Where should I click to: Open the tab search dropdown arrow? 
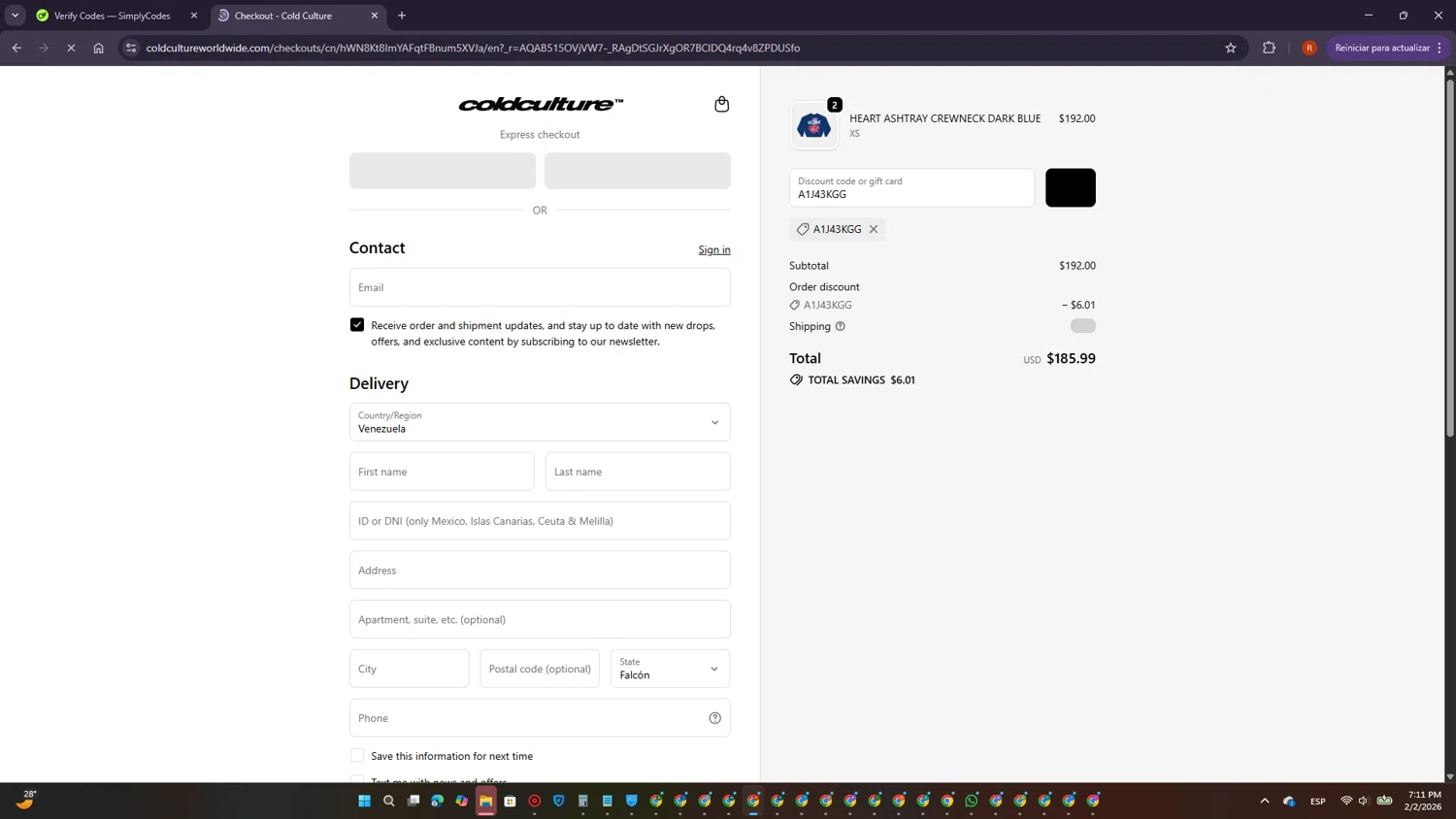pos(15,16)
